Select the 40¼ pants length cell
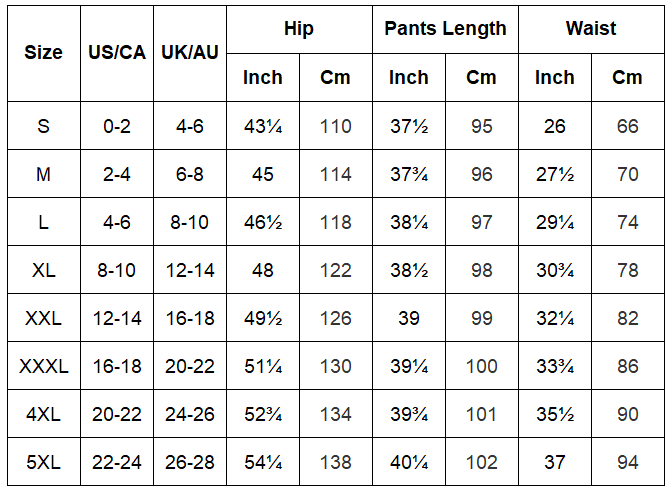The image size is (672, 494). tap(409, 462)
